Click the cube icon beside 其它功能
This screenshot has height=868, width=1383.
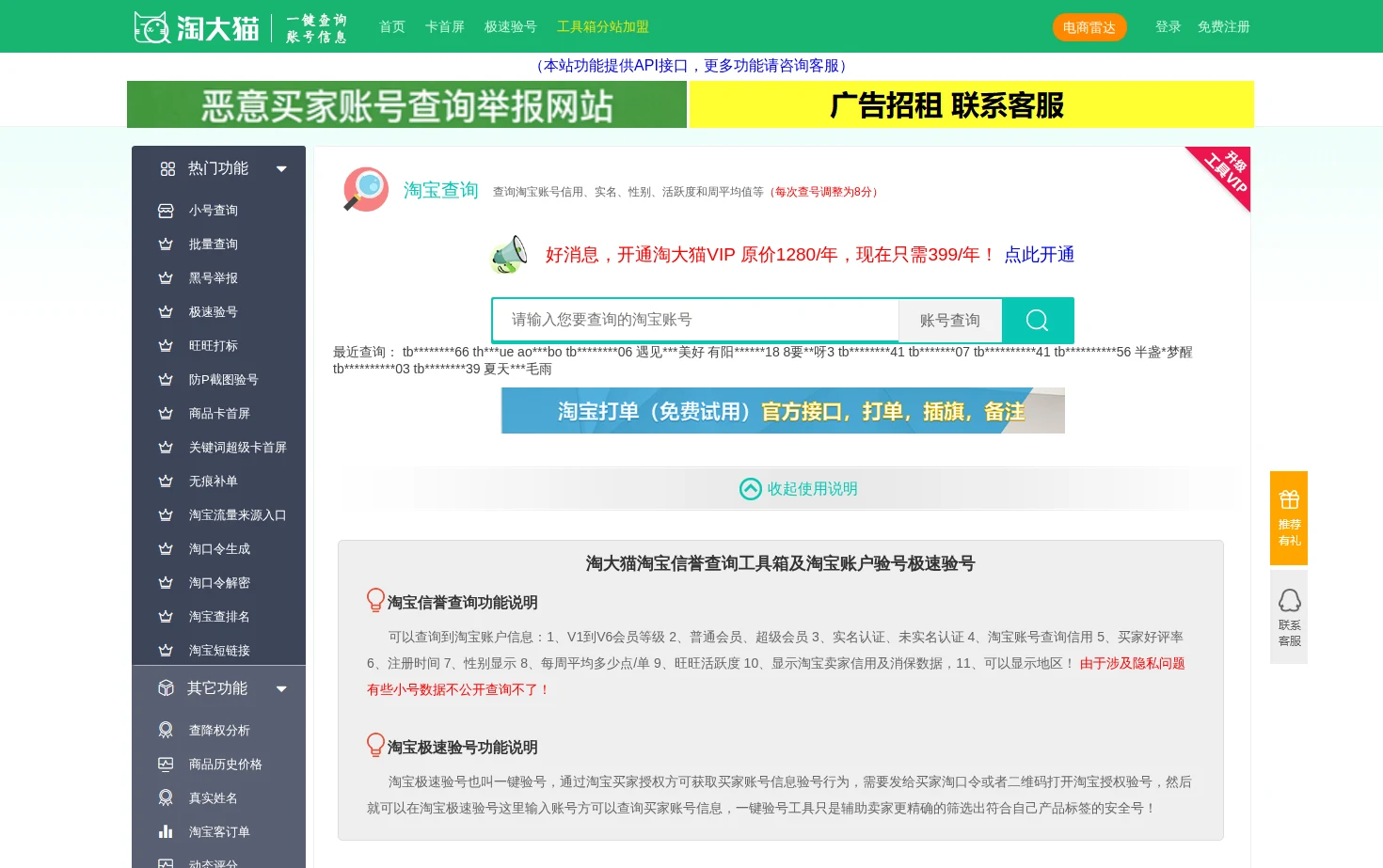(167, 688)
